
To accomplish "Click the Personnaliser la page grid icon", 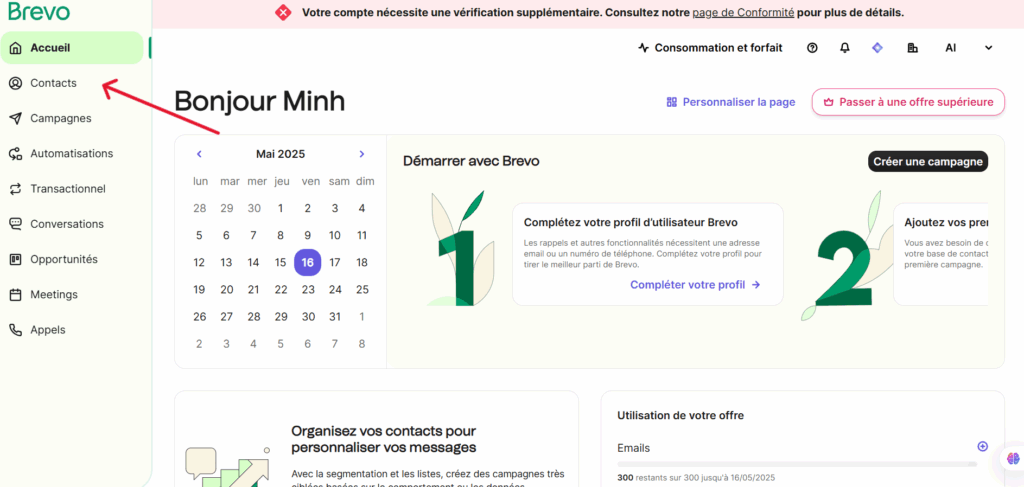I will (671, 102).
